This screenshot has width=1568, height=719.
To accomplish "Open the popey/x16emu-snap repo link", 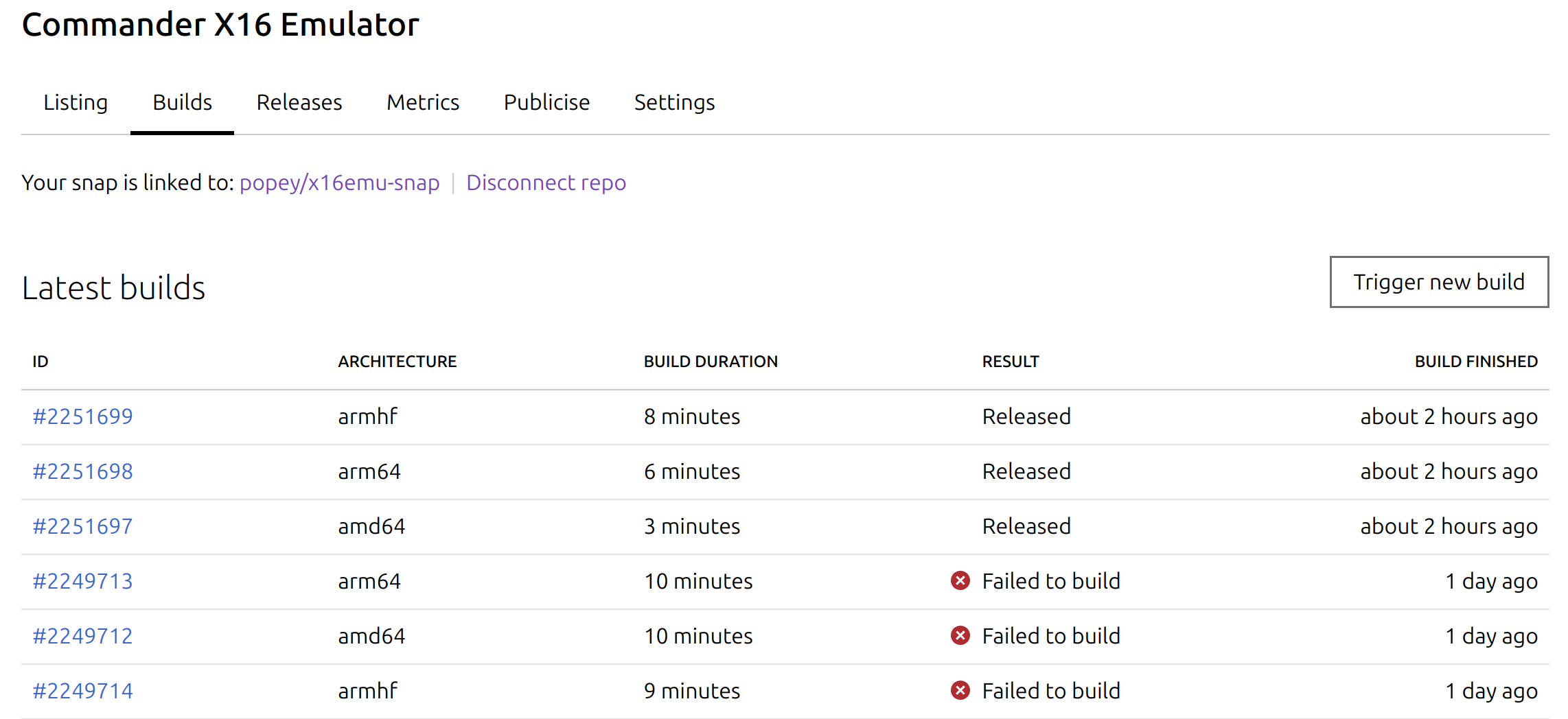I will [x=339, y=182].
